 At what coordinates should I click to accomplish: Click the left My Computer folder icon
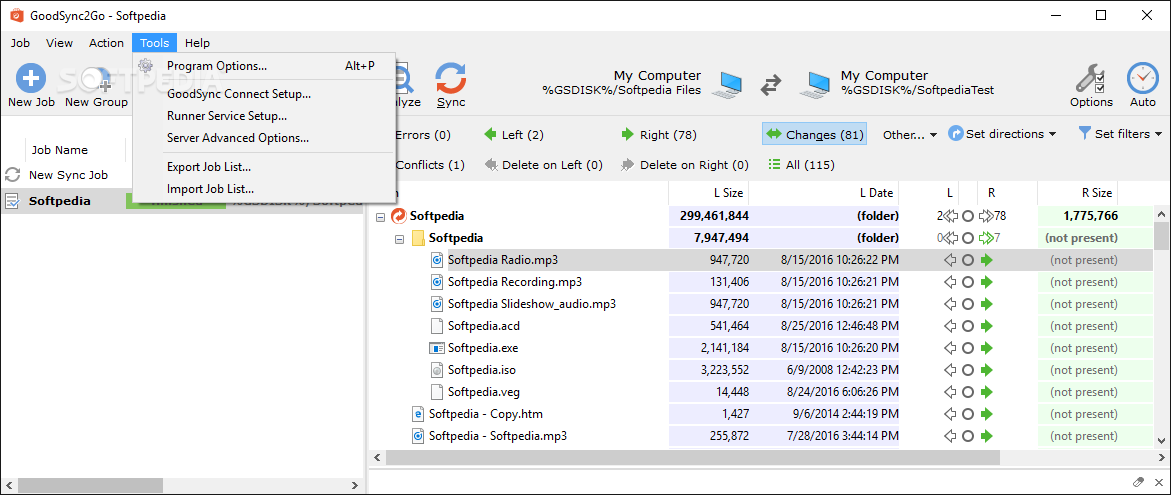(x=727, y=84)
